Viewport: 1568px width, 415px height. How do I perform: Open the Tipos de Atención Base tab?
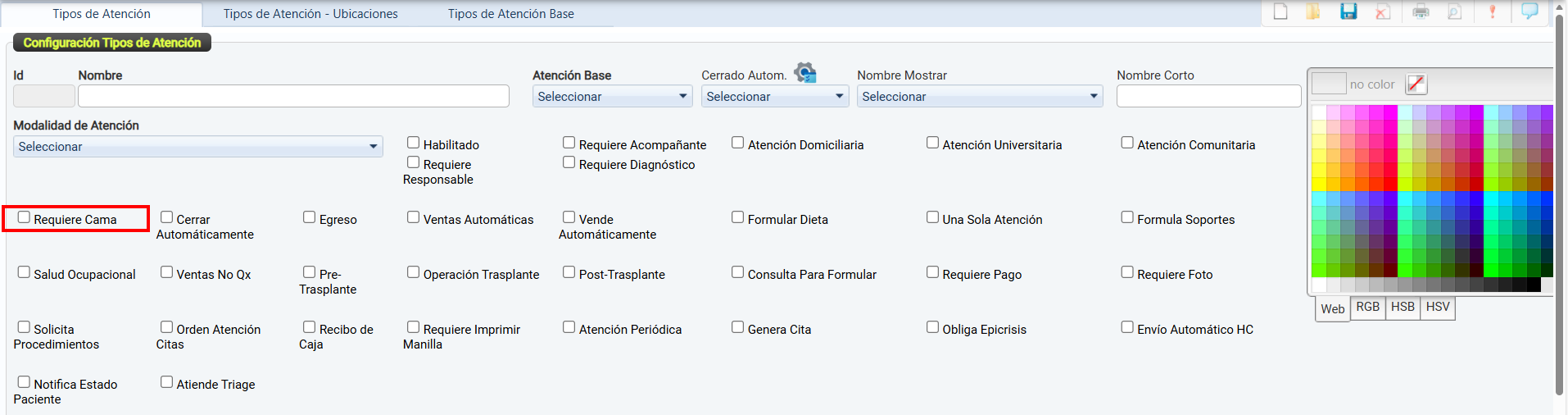click(510, 14)
